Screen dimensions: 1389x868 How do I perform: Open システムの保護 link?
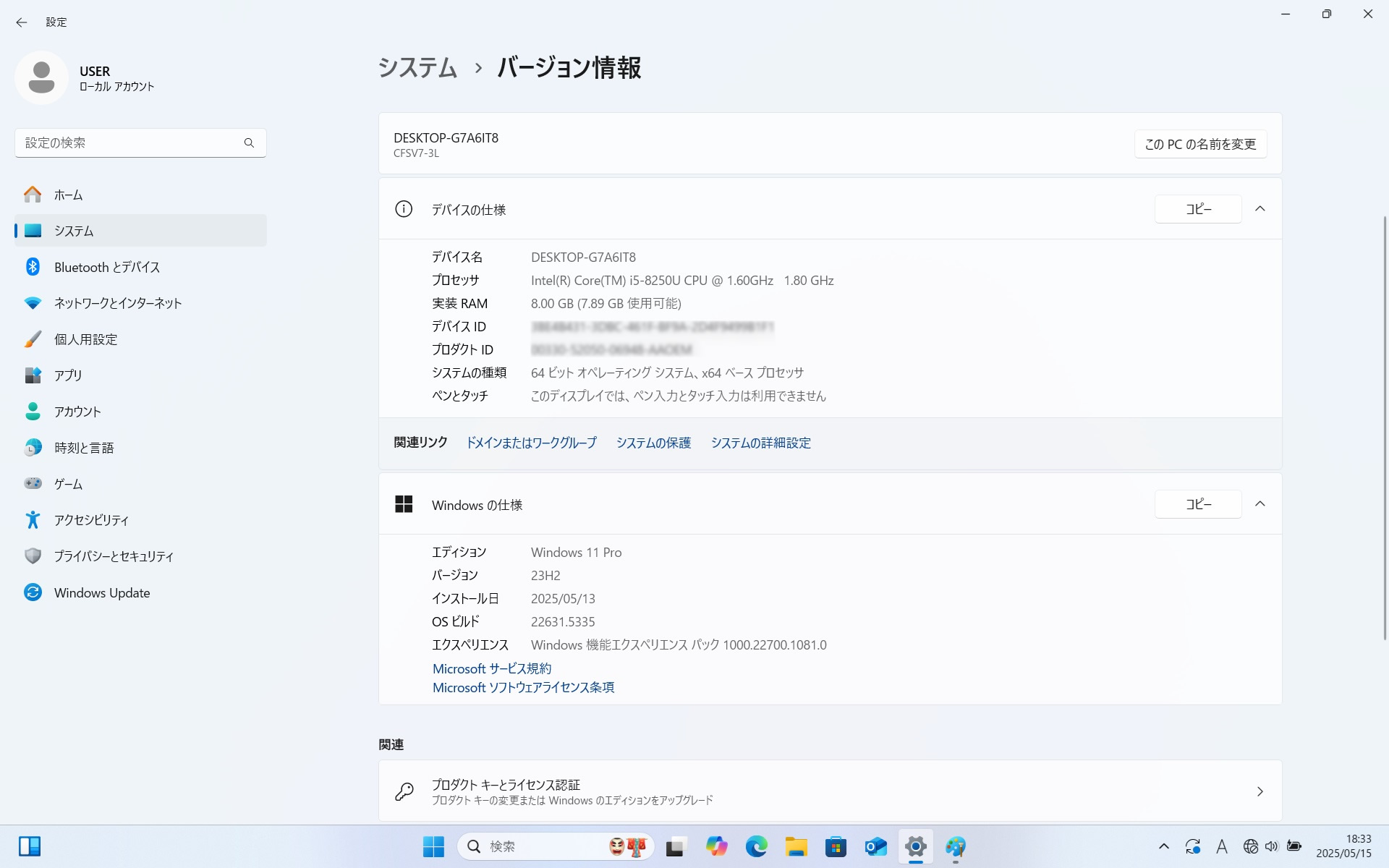click(x=653, y=443)
